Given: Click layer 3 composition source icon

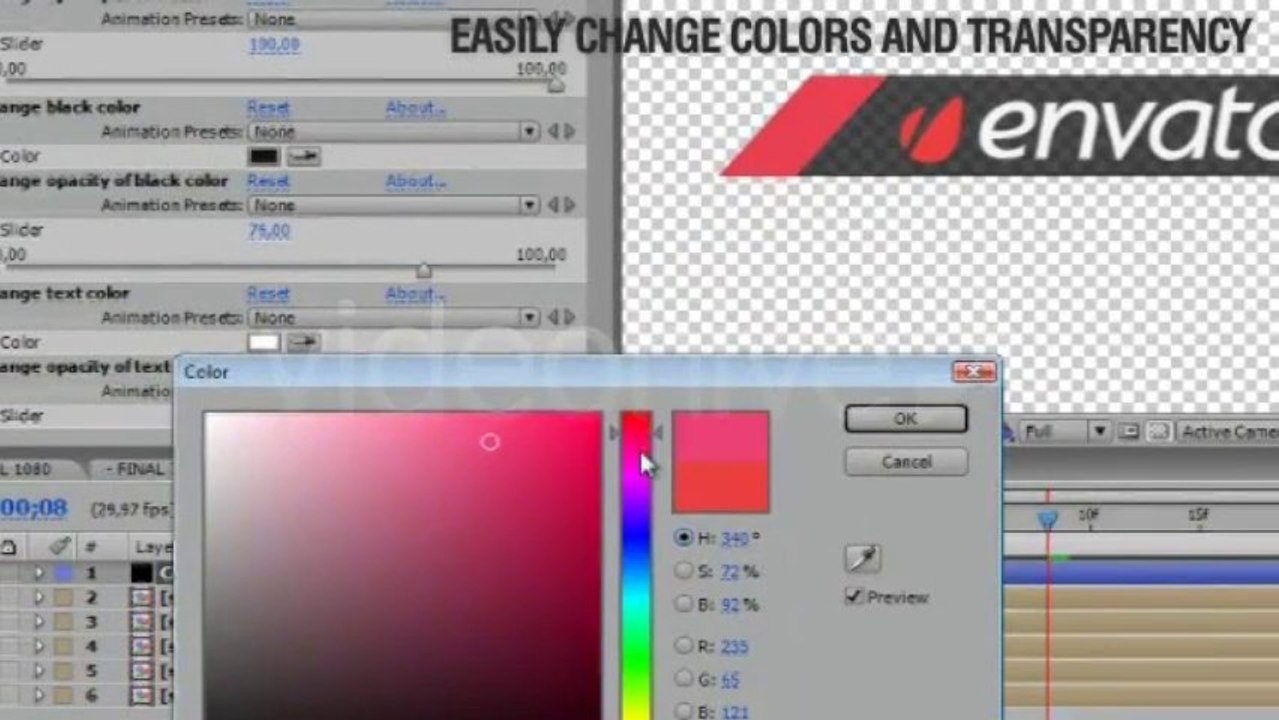Looking at the screenshot, I should click(x=142, y=622).
